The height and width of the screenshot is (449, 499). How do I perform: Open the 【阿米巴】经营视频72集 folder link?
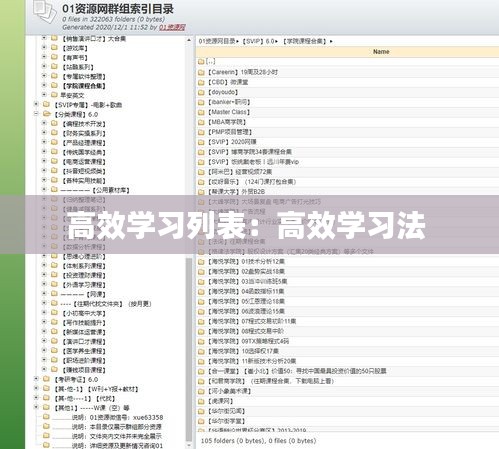pos(239,172)
